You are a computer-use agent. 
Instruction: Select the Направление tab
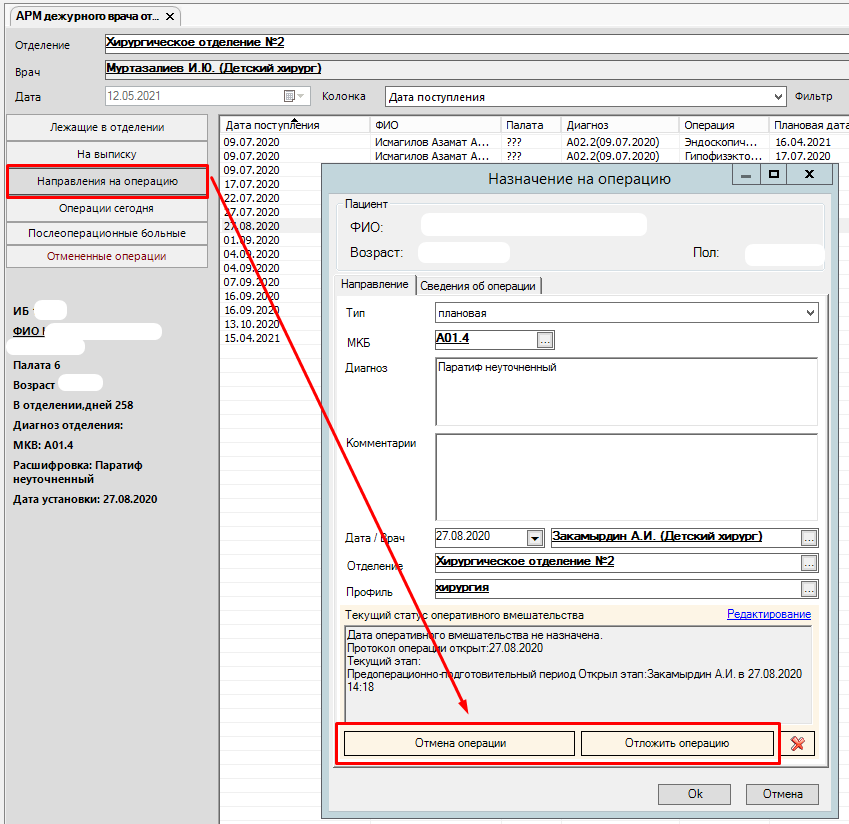click(375, 284)
